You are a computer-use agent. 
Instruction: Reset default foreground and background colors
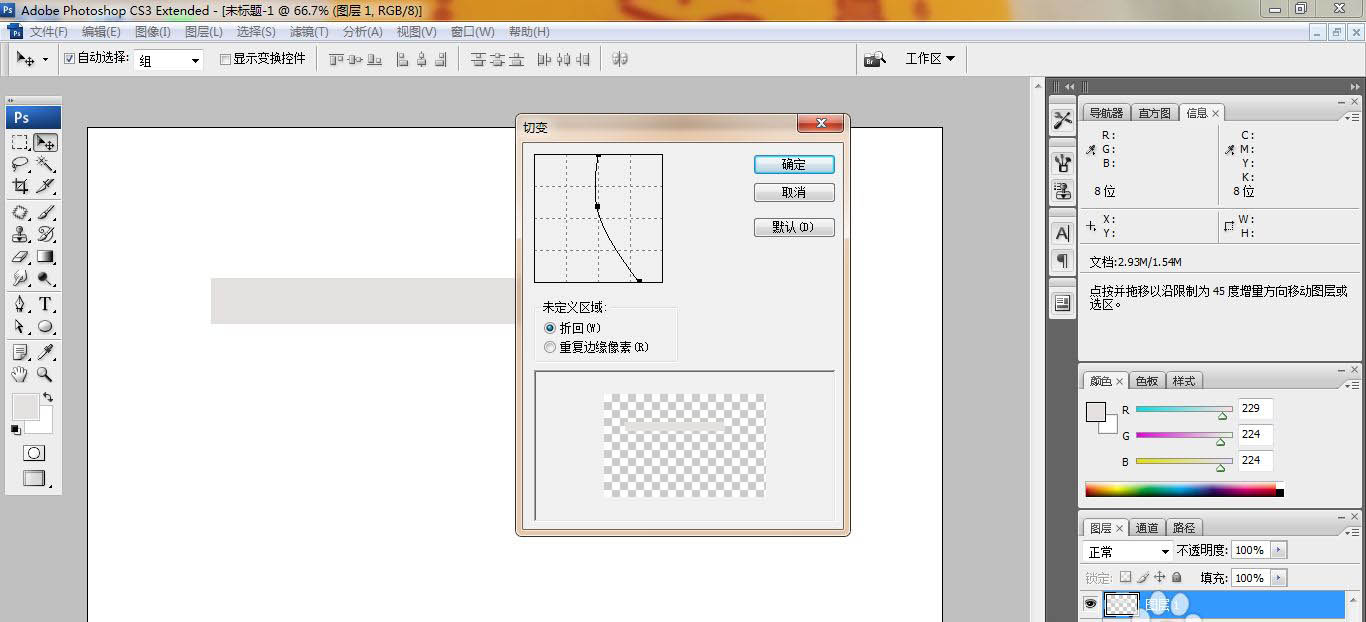tap(15, 429)
